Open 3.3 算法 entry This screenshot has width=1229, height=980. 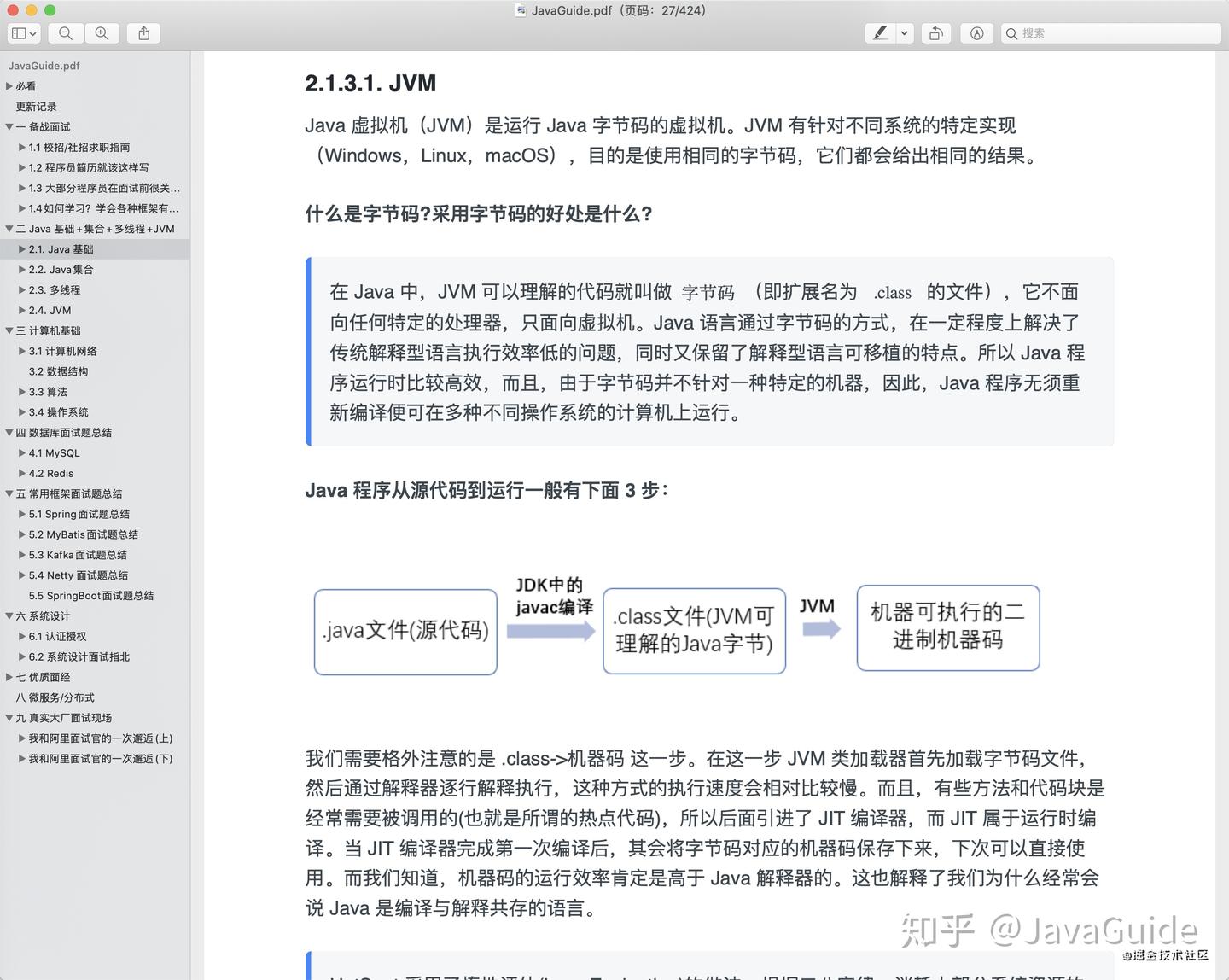tap(48, 392)
